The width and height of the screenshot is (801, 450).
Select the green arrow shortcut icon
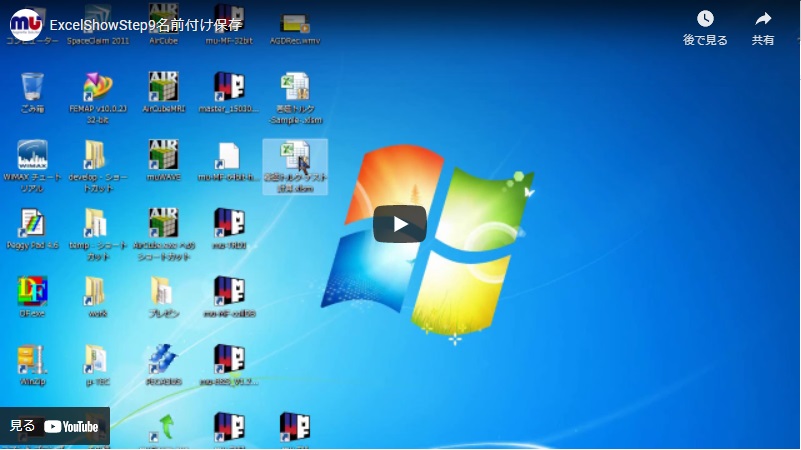164,428
